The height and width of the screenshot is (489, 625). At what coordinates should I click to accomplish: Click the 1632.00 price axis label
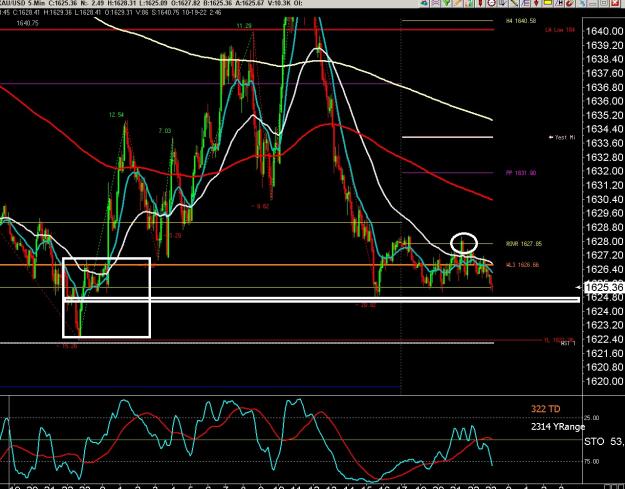[x=604, y=171]
